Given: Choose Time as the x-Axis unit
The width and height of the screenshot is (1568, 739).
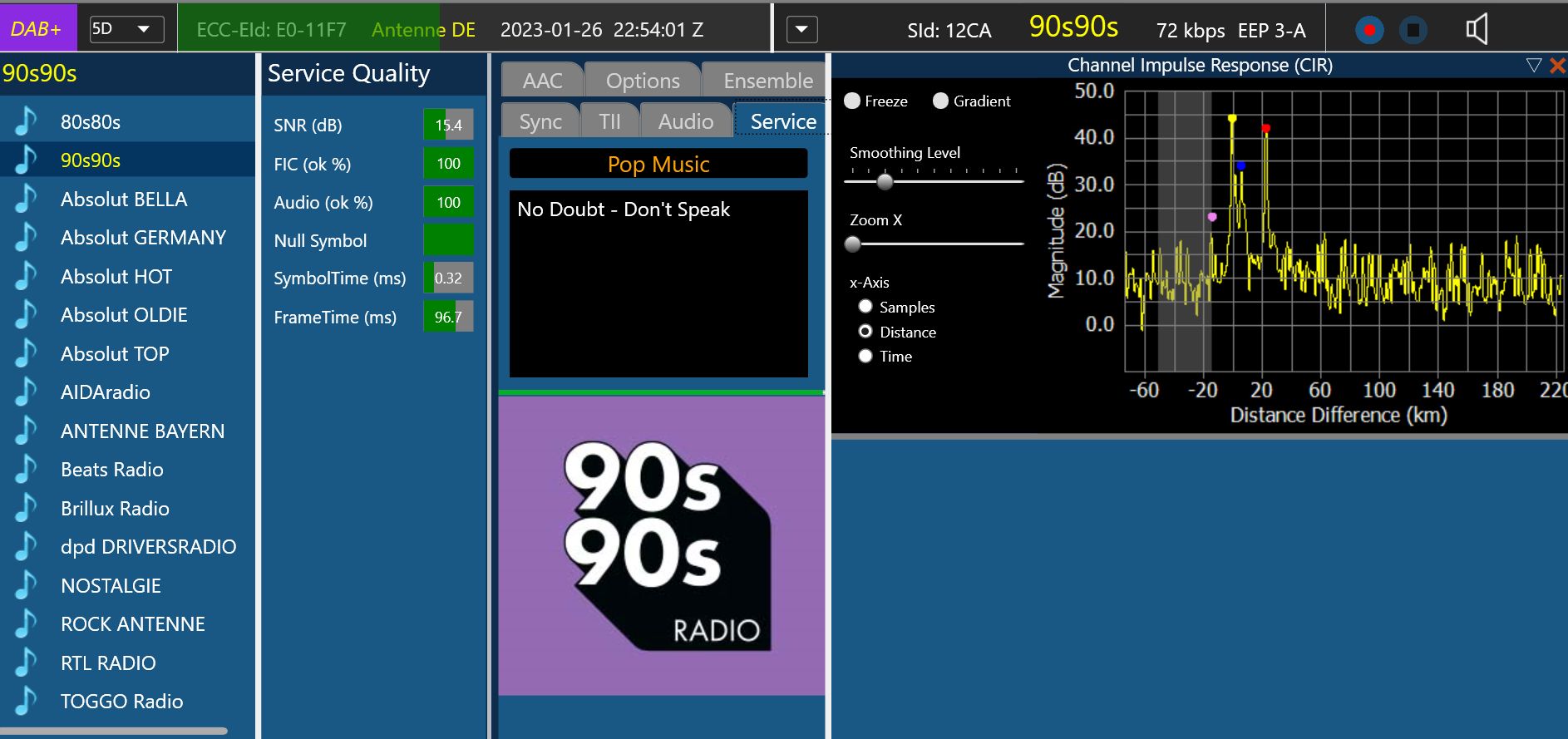Looking at the screenshot, I should 865,356.
